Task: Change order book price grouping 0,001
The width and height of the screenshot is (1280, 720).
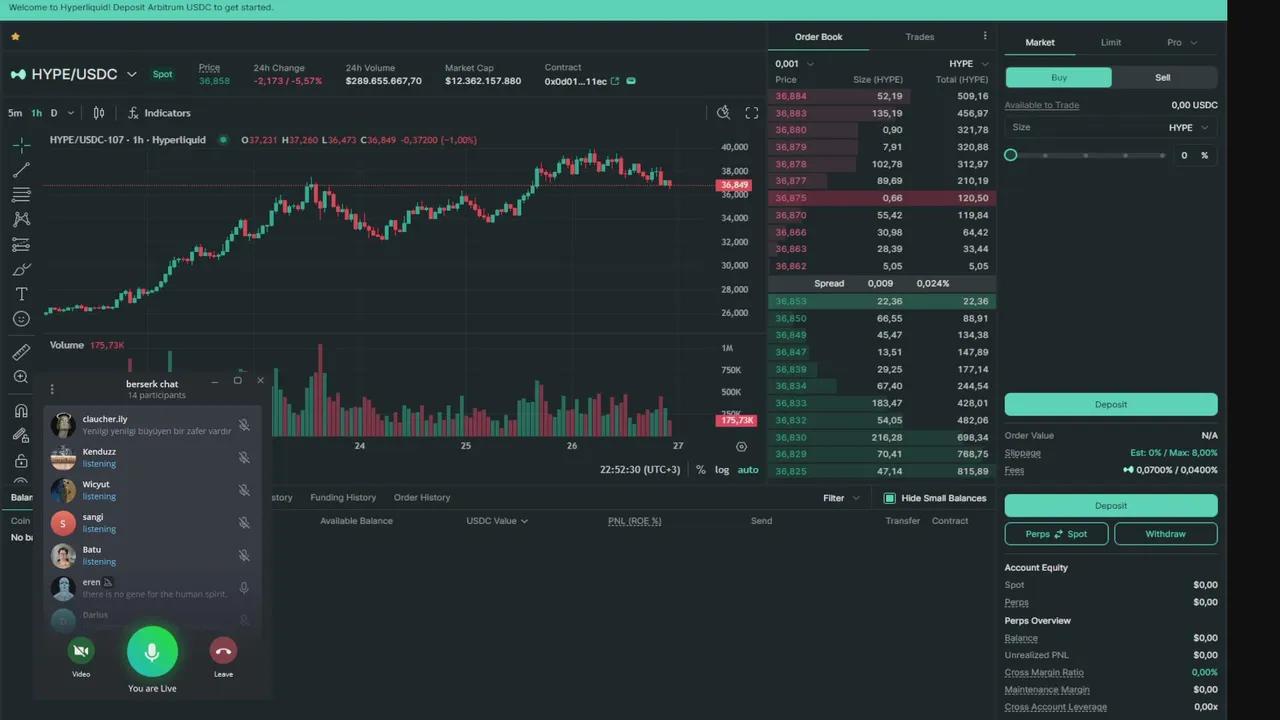Action: tap(794, 64)
